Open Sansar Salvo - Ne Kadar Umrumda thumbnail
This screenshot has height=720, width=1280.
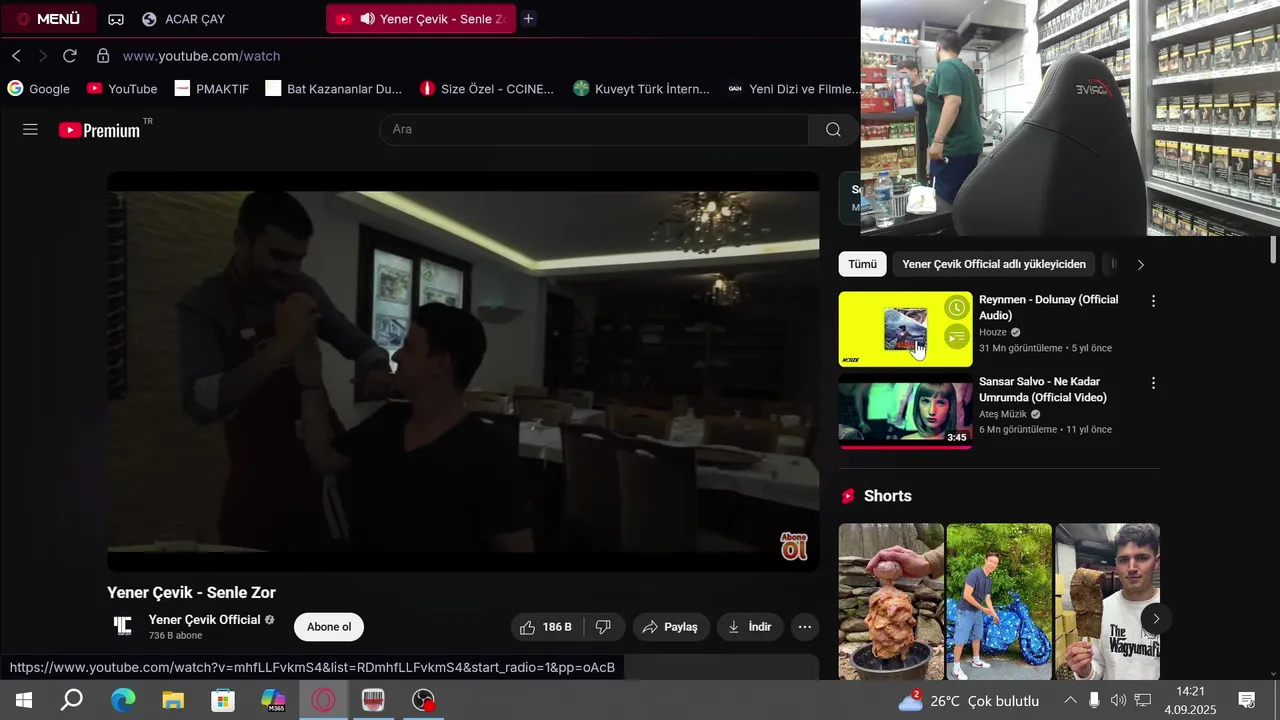[x=905, y=413]
